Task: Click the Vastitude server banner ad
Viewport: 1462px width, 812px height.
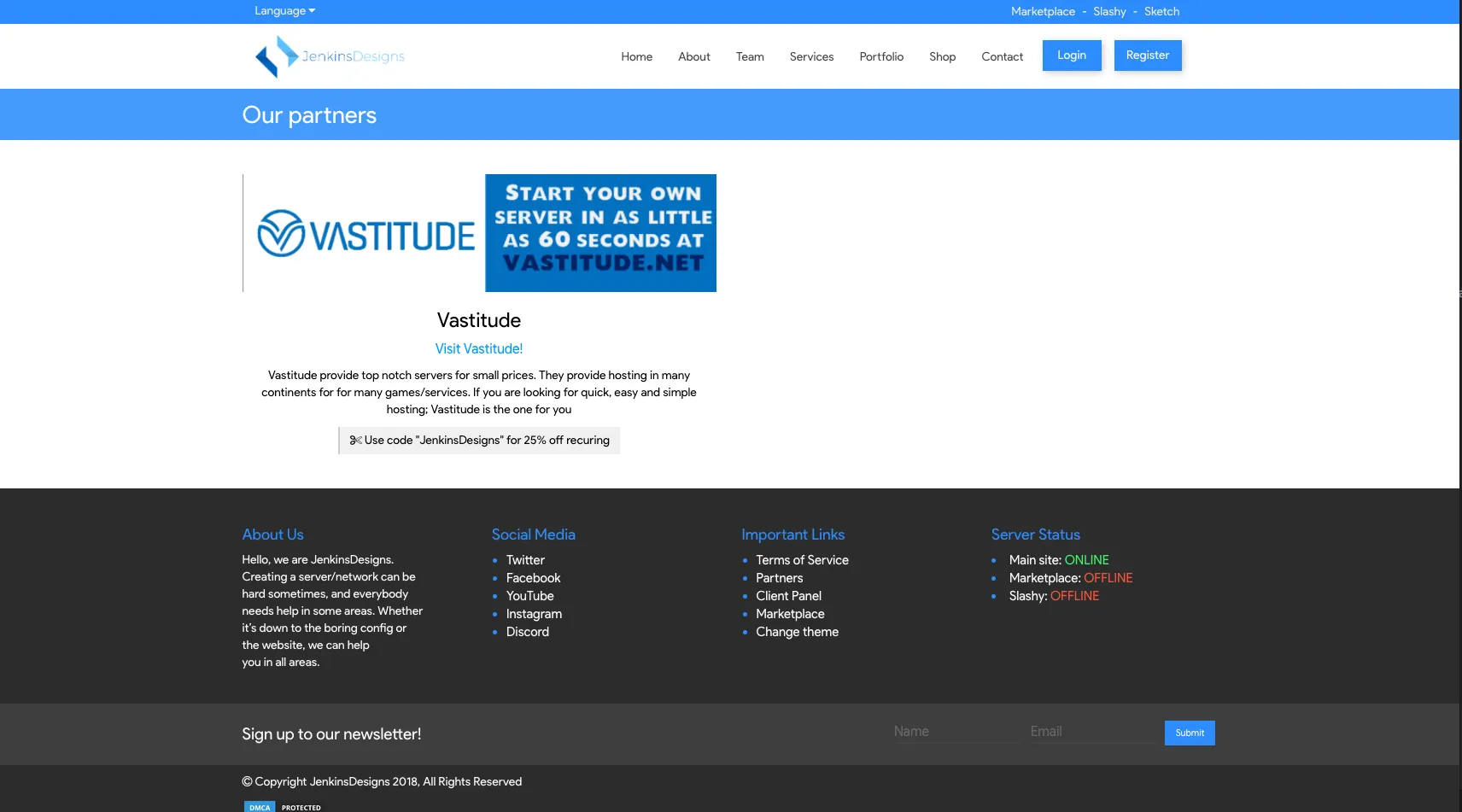Action: [x=600, y=233]
